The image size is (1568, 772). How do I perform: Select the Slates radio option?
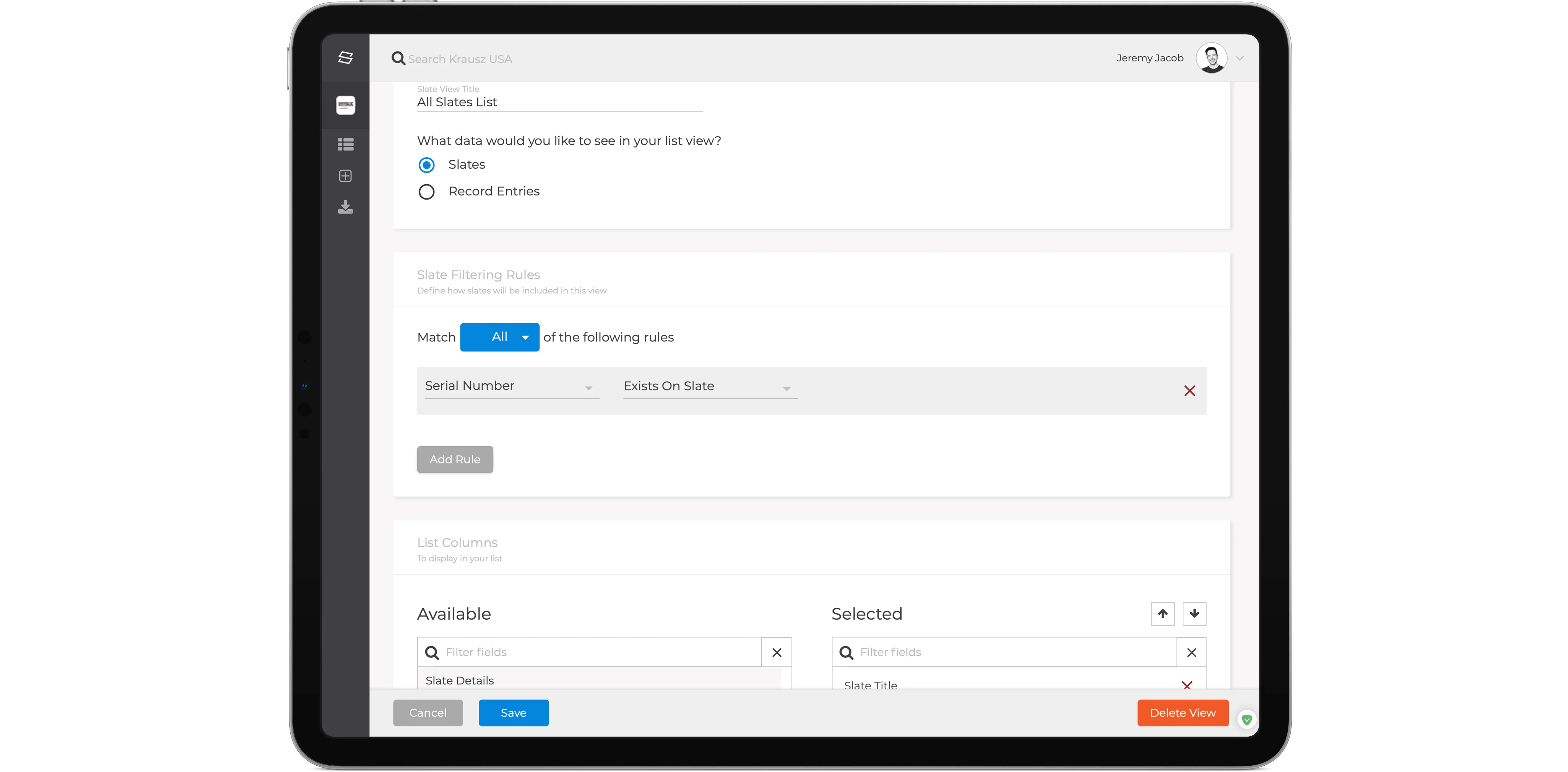427,165
